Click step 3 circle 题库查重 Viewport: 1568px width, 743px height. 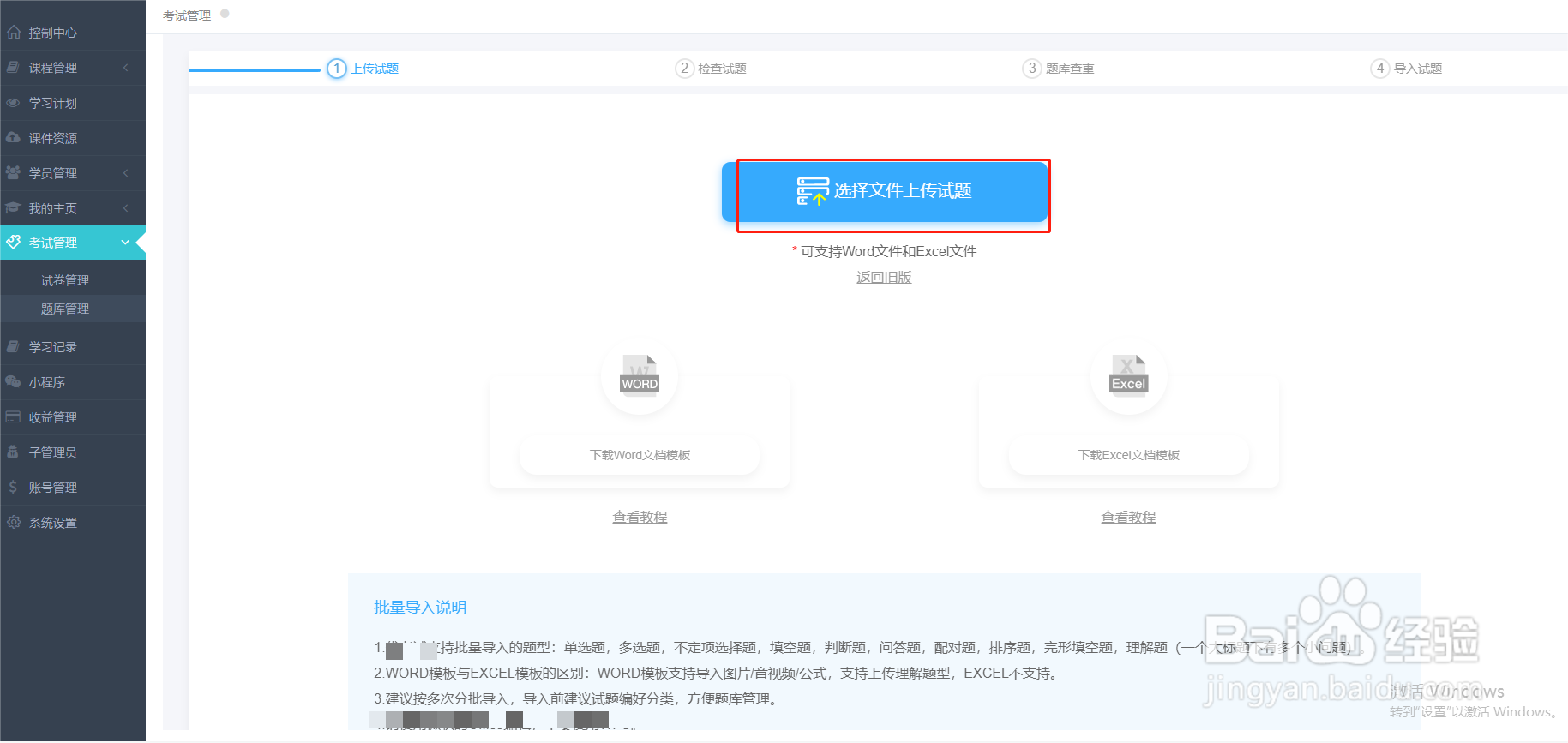coord(1032,69)
